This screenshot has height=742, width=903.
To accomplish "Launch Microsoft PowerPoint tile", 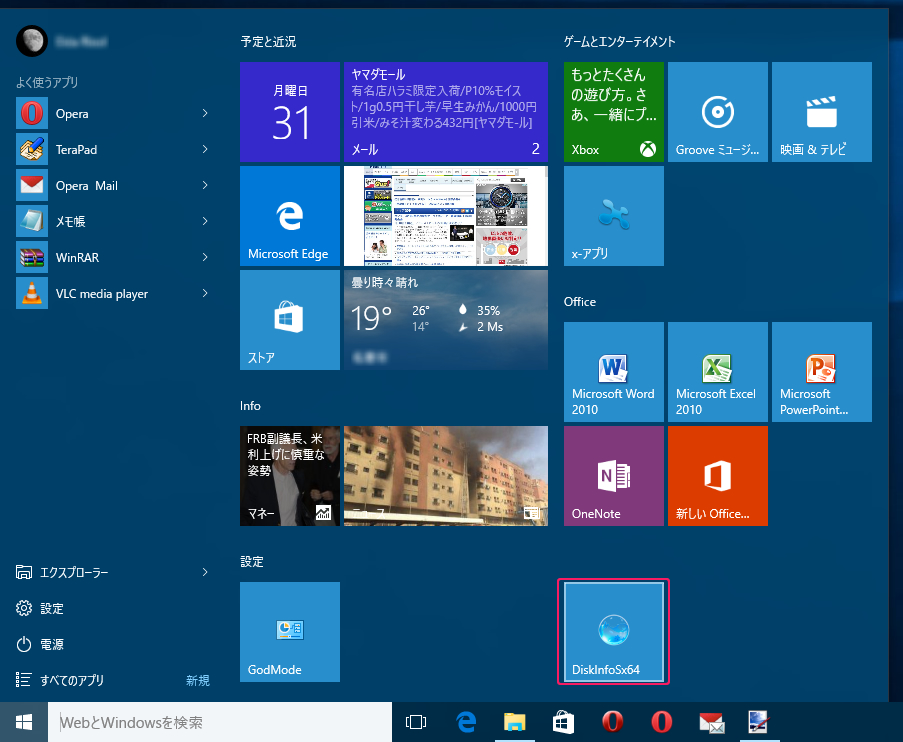I will pyautogui.click(x=822, y=372).
